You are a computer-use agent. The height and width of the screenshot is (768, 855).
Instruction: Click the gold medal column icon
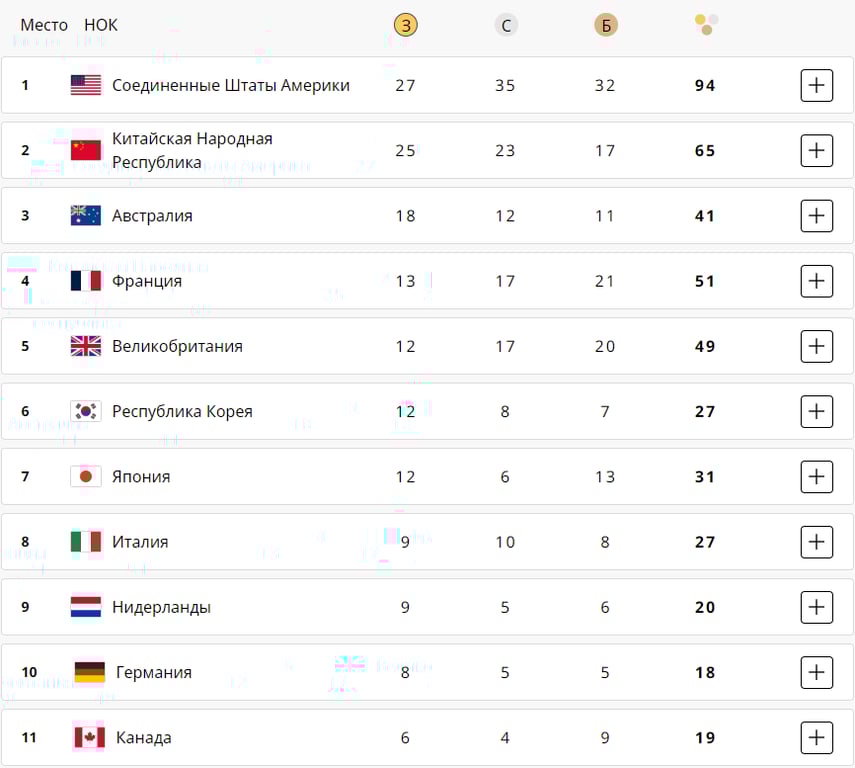coord(405,25)
